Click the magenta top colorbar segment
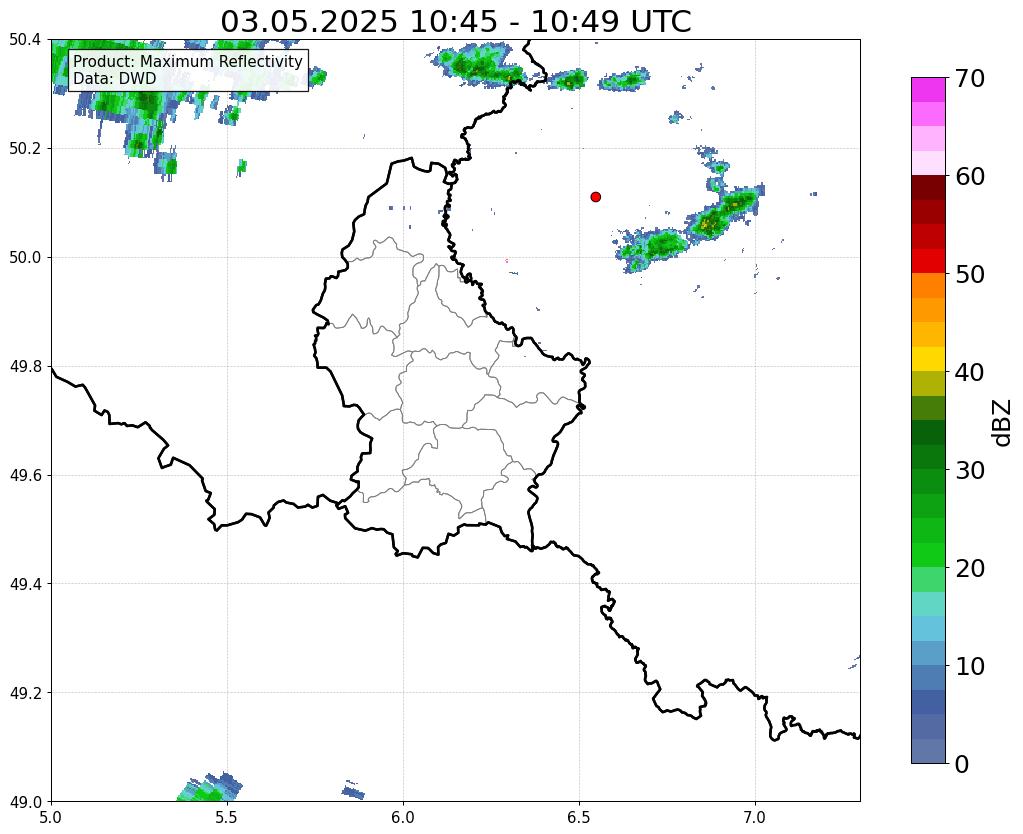1023x834 pixels. tap(928, 90)
